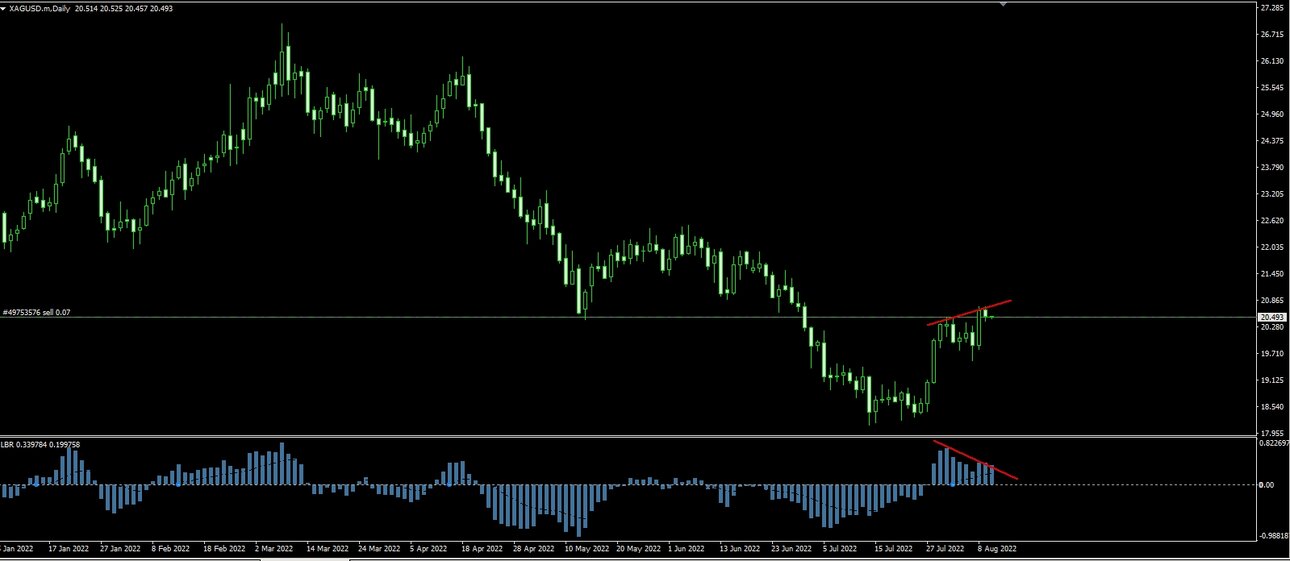The width and height of the screenshot is (1290, 561).
Task: Click the 5 Jul 2022 date label
Action: (x=842, y=549)
